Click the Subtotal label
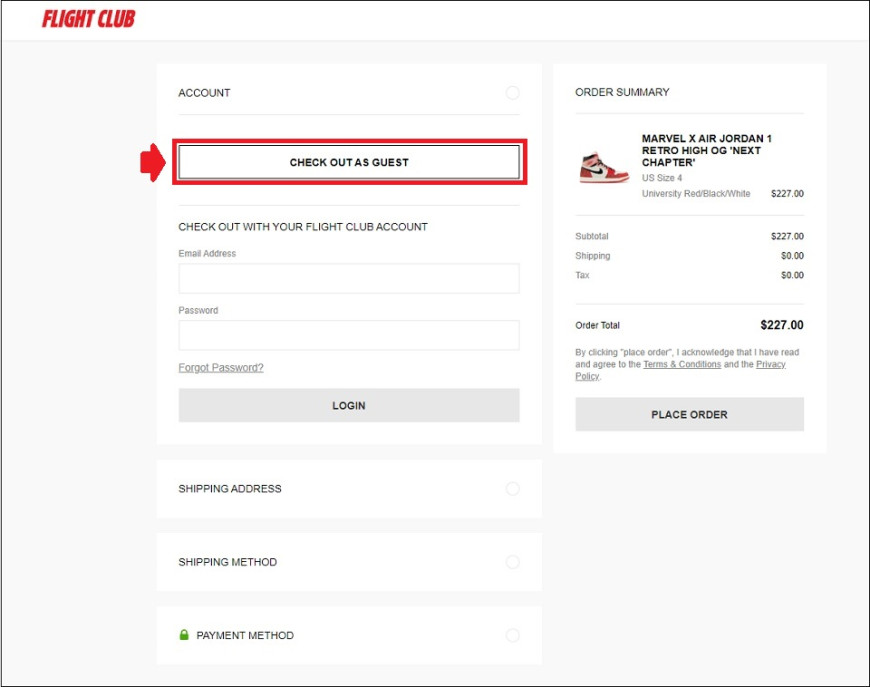Viewport: 870px width, 687px height. [x=591, y=236]
